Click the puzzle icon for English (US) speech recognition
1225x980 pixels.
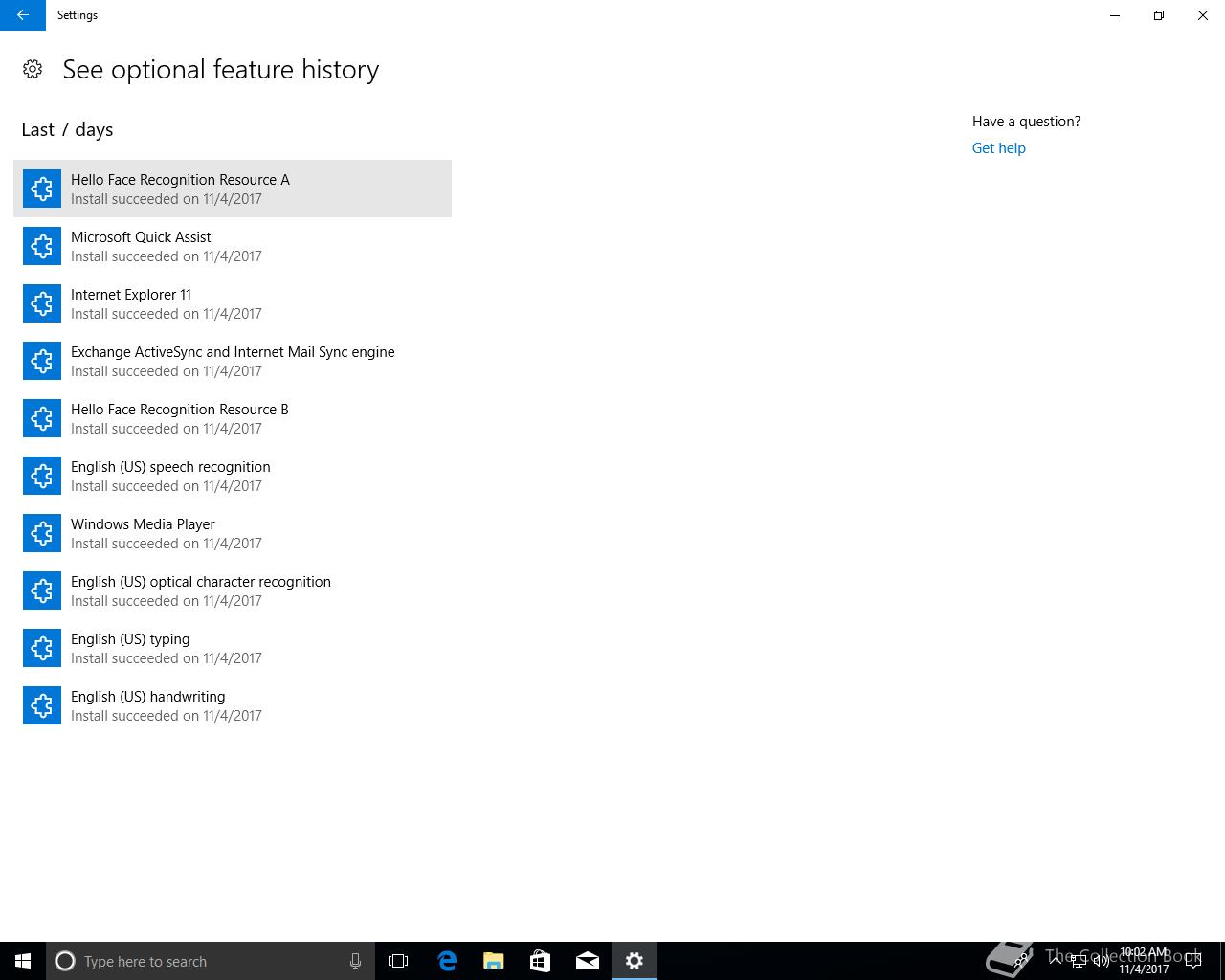tap(42, 476)
